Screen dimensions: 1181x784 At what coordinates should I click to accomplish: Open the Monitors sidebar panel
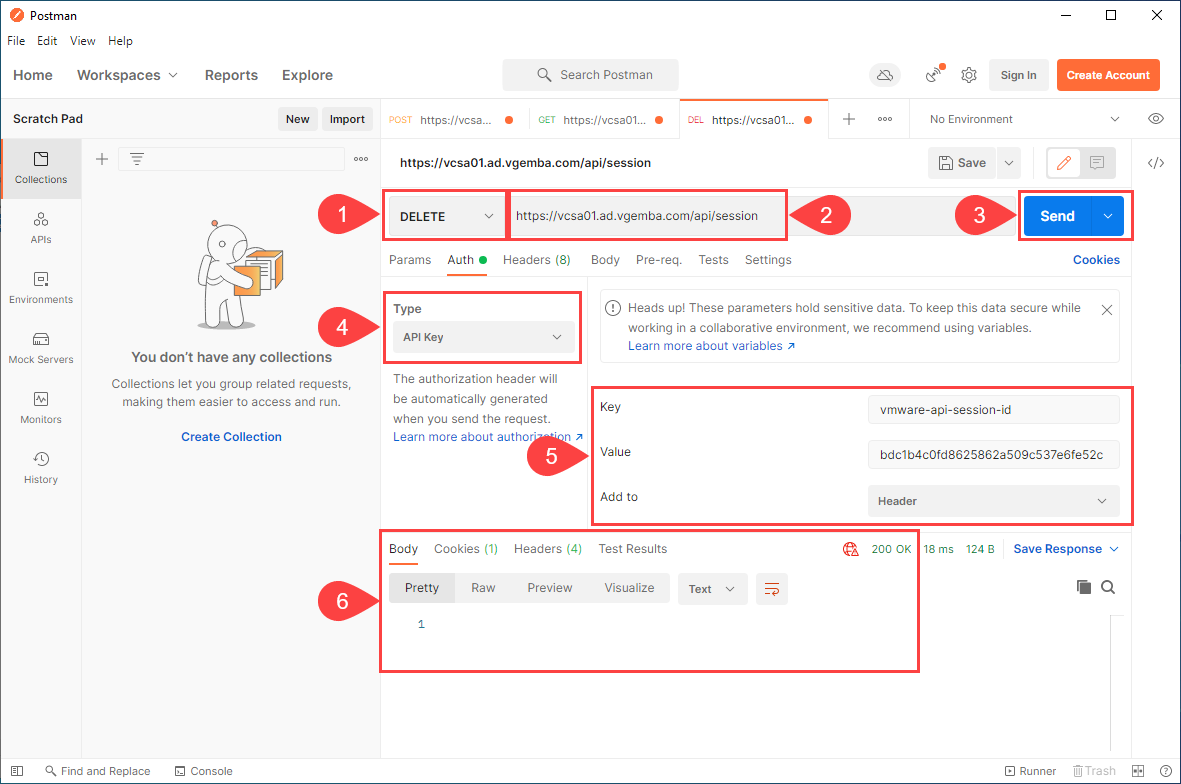[41, 407]
